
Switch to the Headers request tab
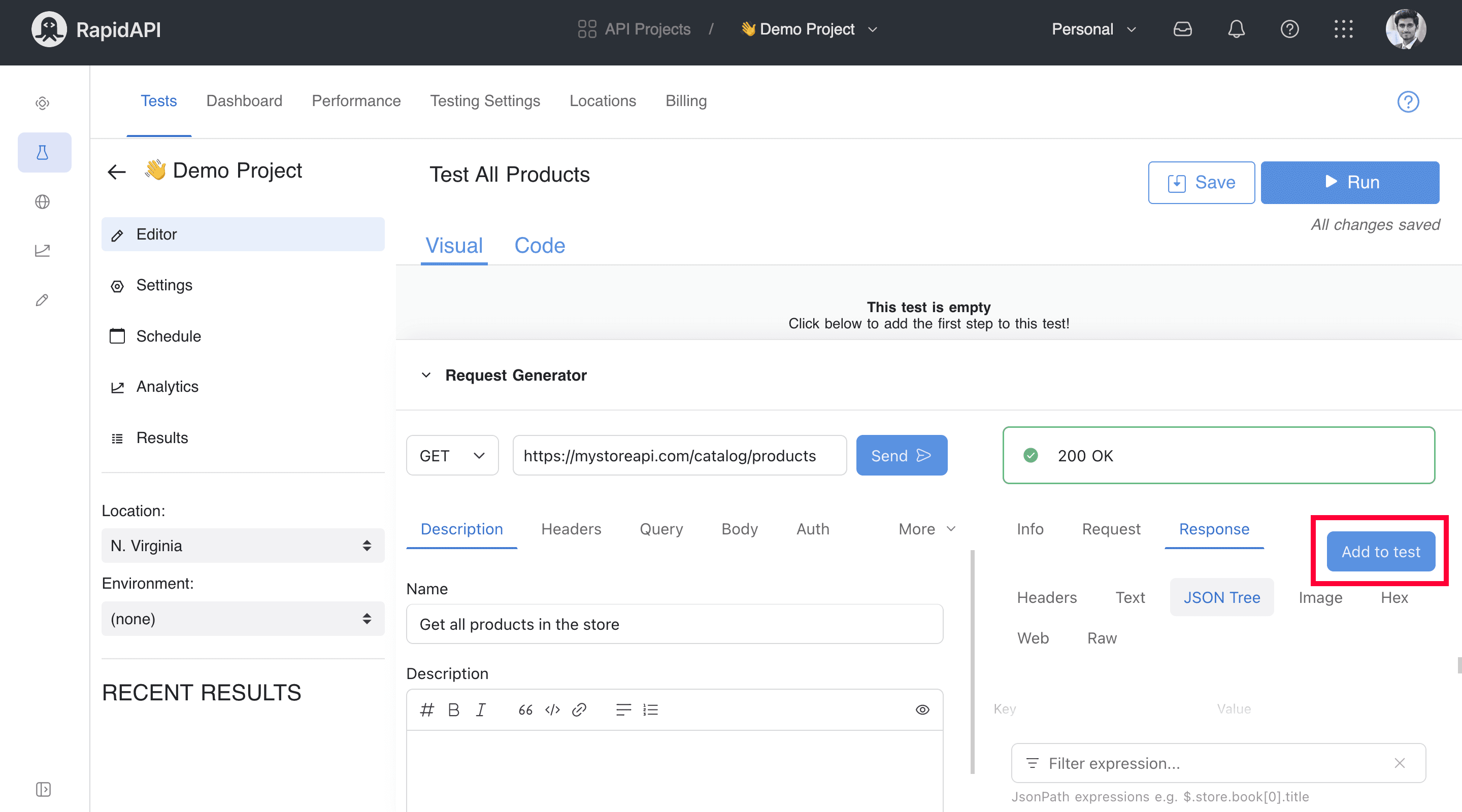(x=570, y=528)
